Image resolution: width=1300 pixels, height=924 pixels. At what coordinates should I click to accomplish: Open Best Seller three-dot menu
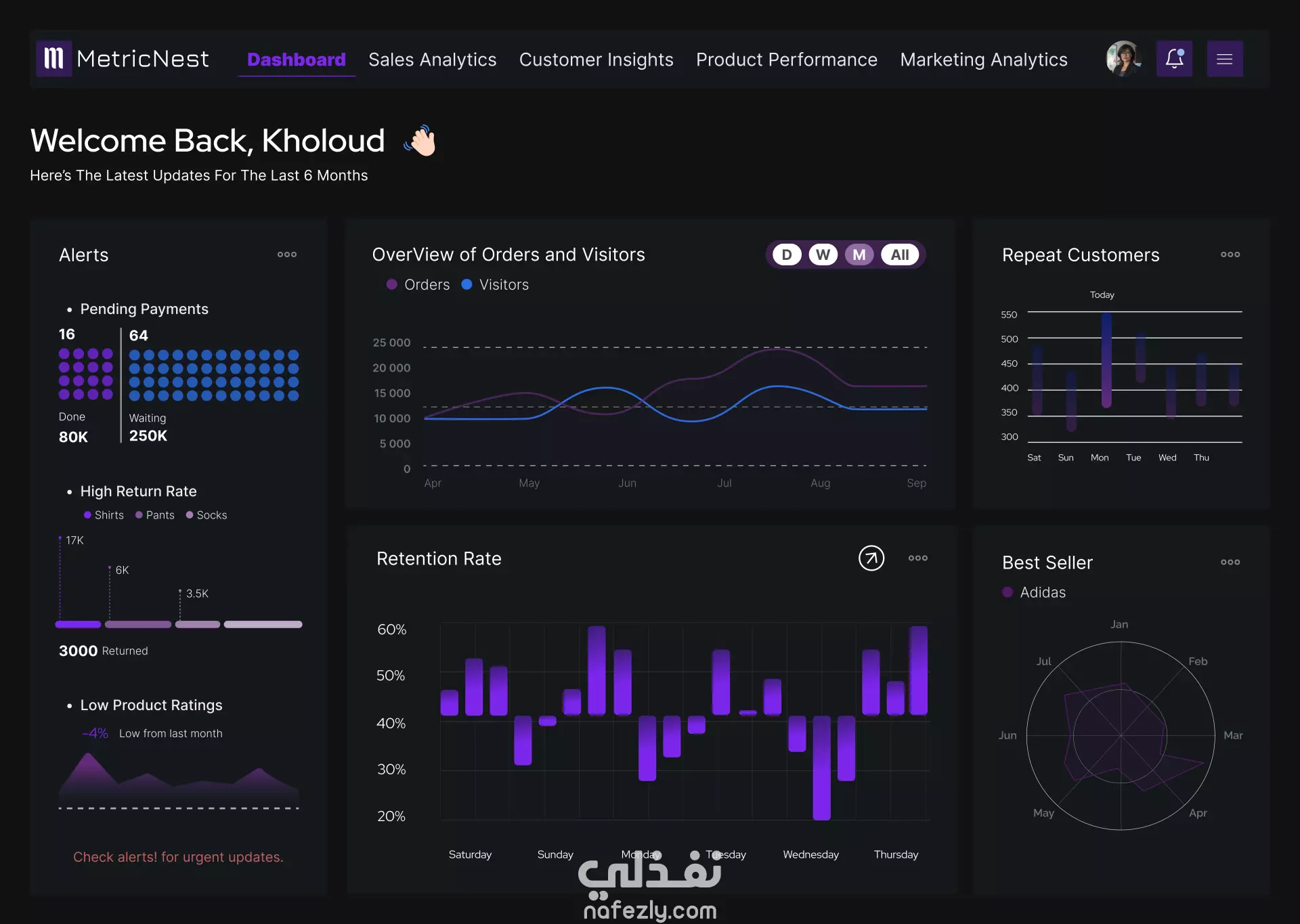1230,562
